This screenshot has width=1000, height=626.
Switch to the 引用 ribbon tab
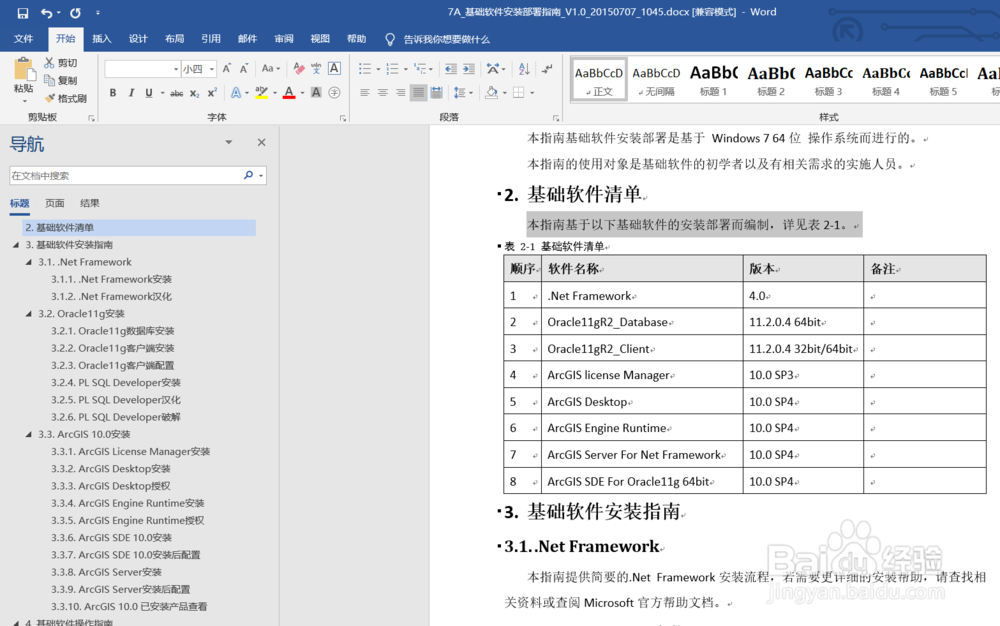click(211, 39)
